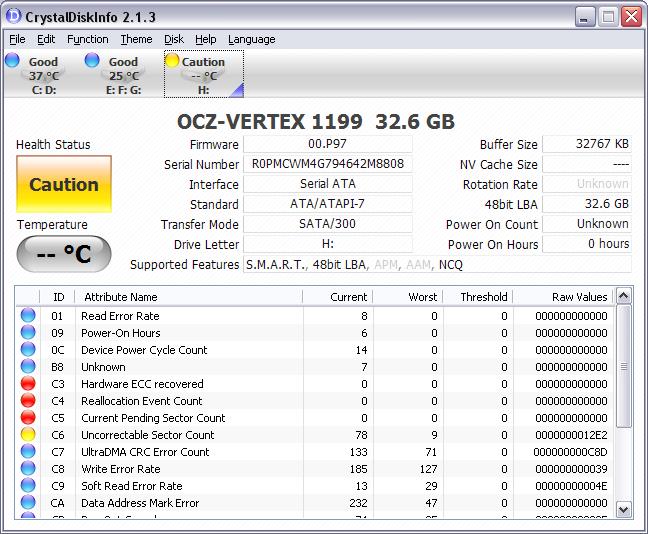Screen dimensions: 648x534
Task: Close the CrystalDiskInfo window
Action: [x=631, y=17]
